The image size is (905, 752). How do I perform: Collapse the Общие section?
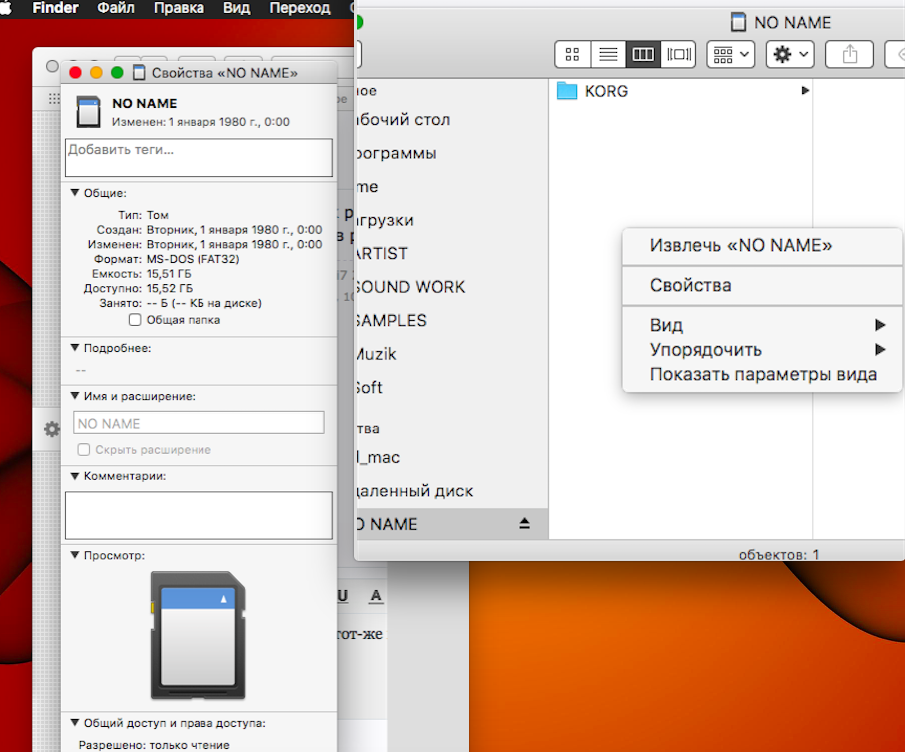[x=75, y=193]
